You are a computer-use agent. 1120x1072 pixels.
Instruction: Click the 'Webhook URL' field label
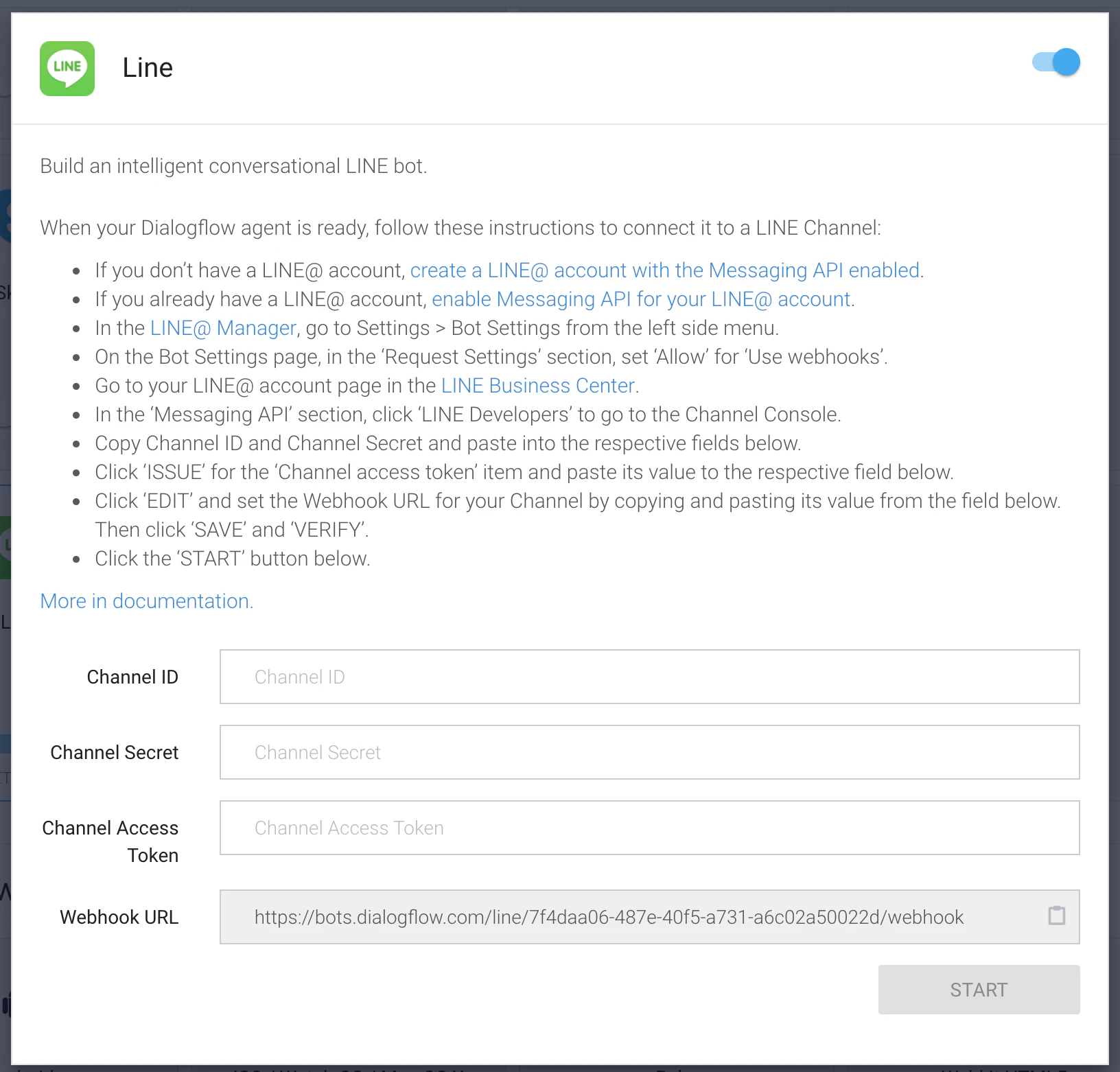pos(119,917)
